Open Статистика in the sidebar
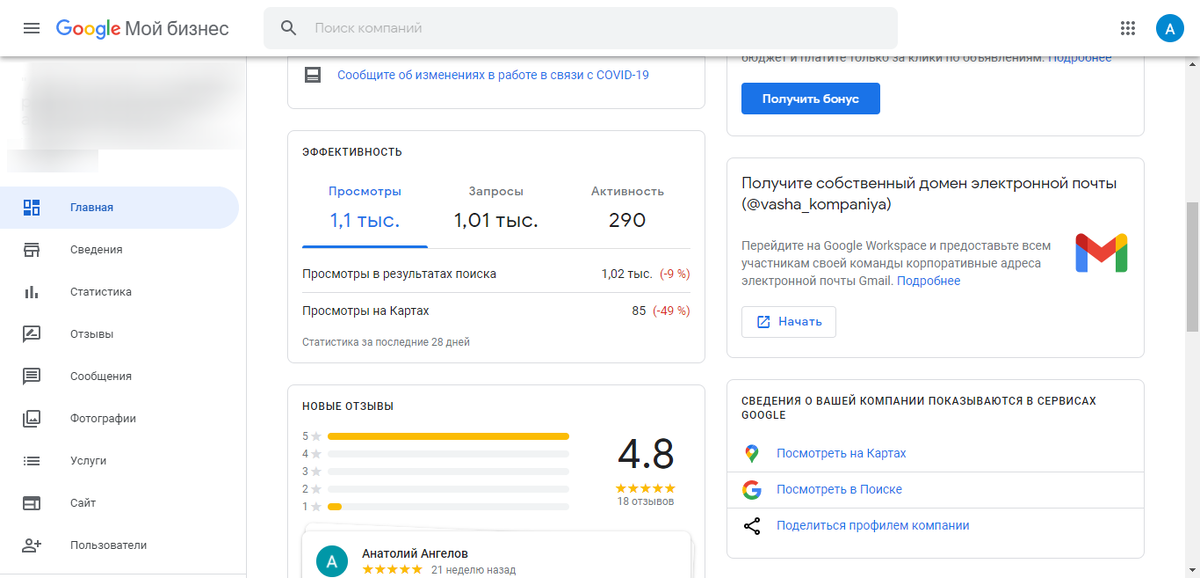 (x=120, y=292)
